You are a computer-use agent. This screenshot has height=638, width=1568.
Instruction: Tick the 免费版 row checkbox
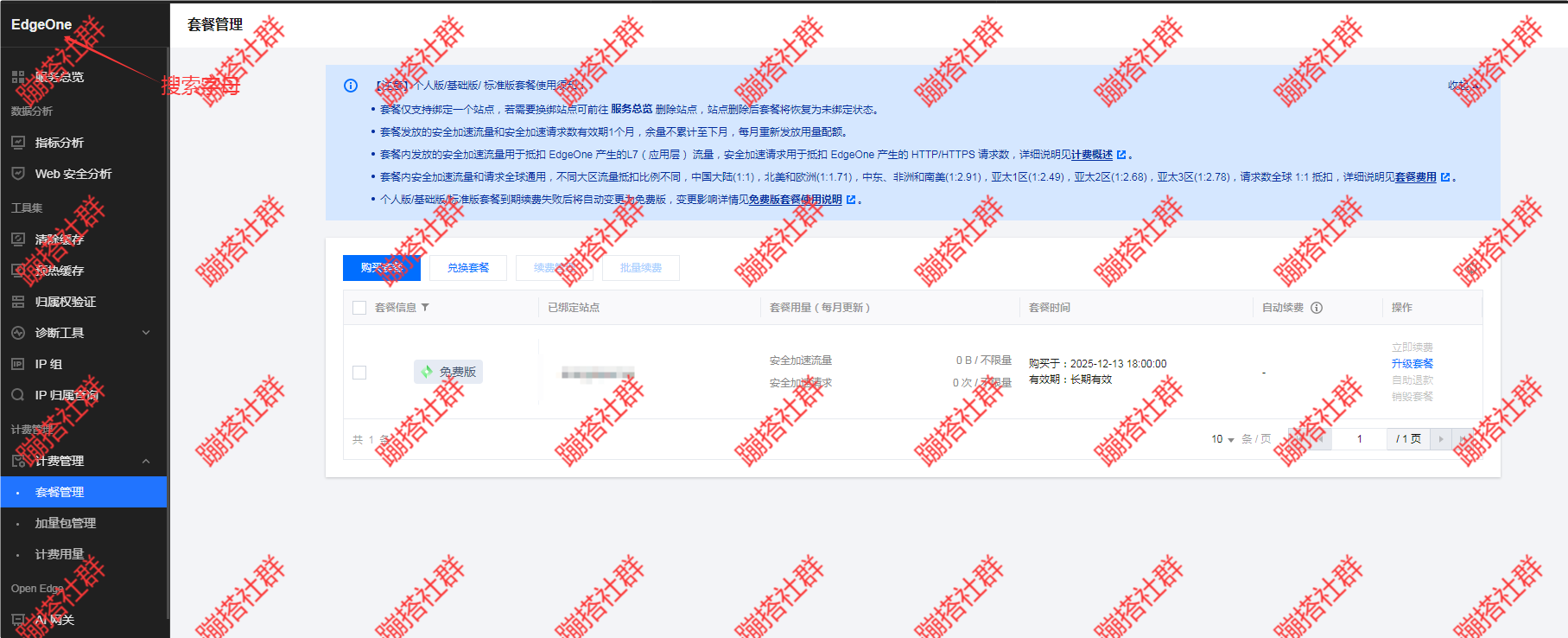click(359, 373)
